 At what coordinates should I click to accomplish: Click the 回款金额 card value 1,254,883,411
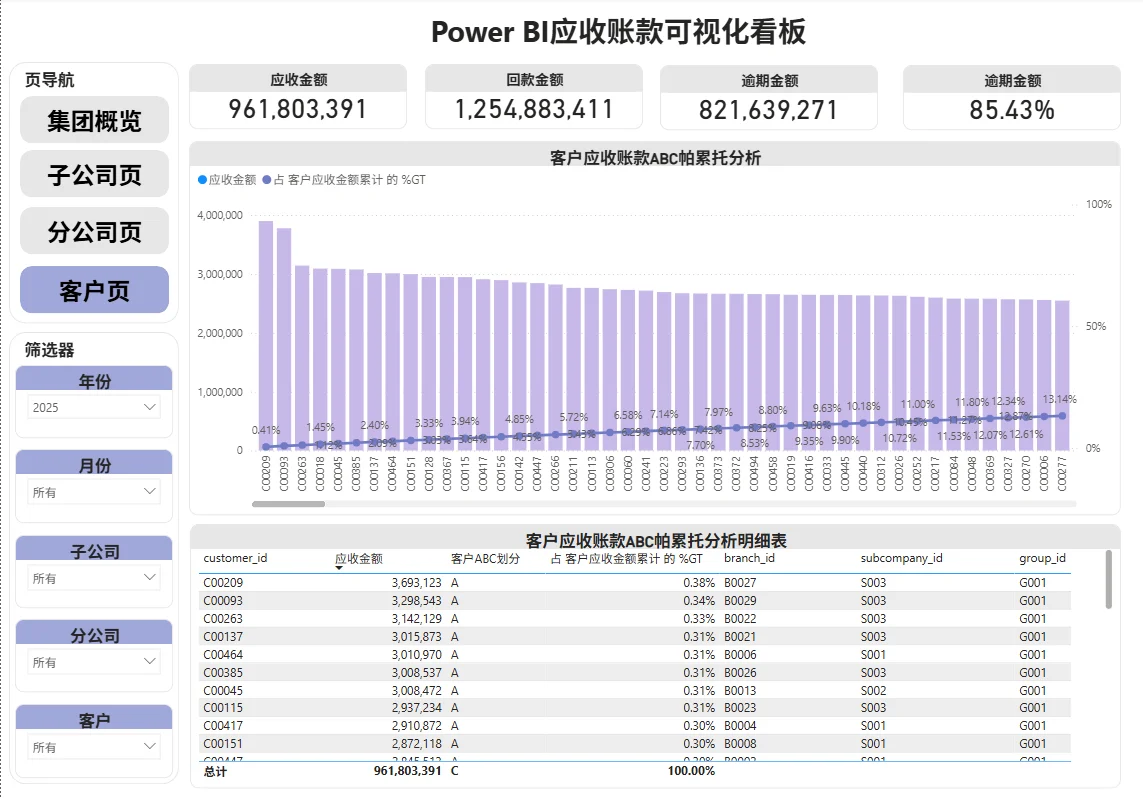pos(534,109)
